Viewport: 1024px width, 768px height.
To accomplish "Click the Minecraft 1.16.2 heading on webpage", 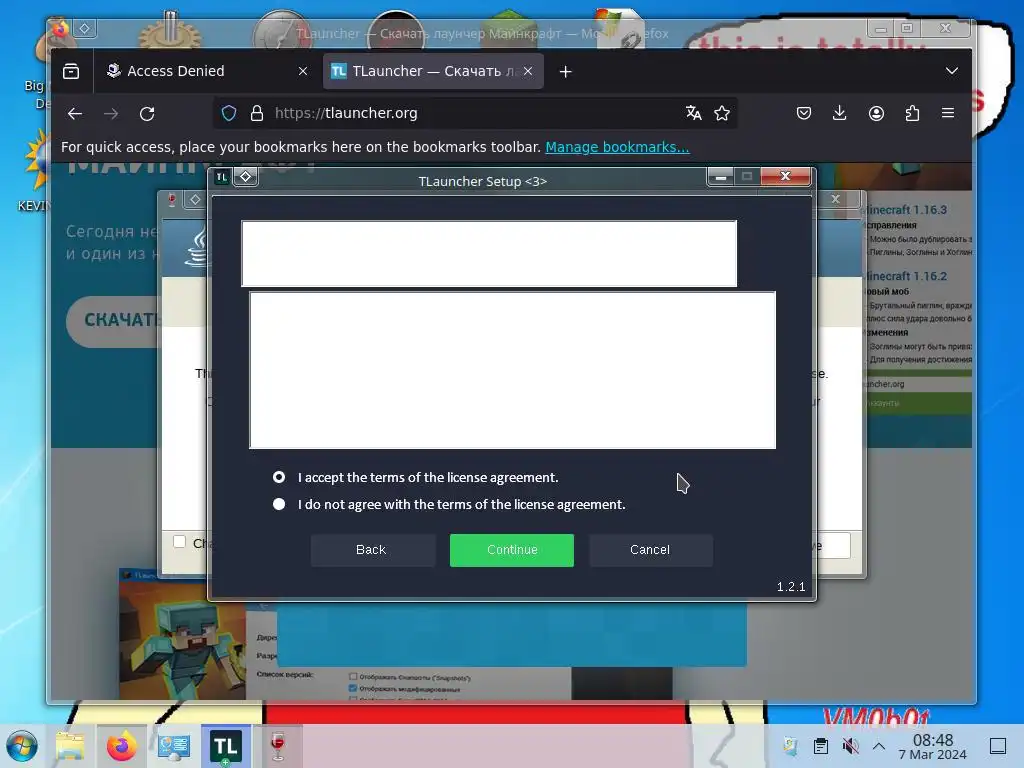I will point(906,276).
